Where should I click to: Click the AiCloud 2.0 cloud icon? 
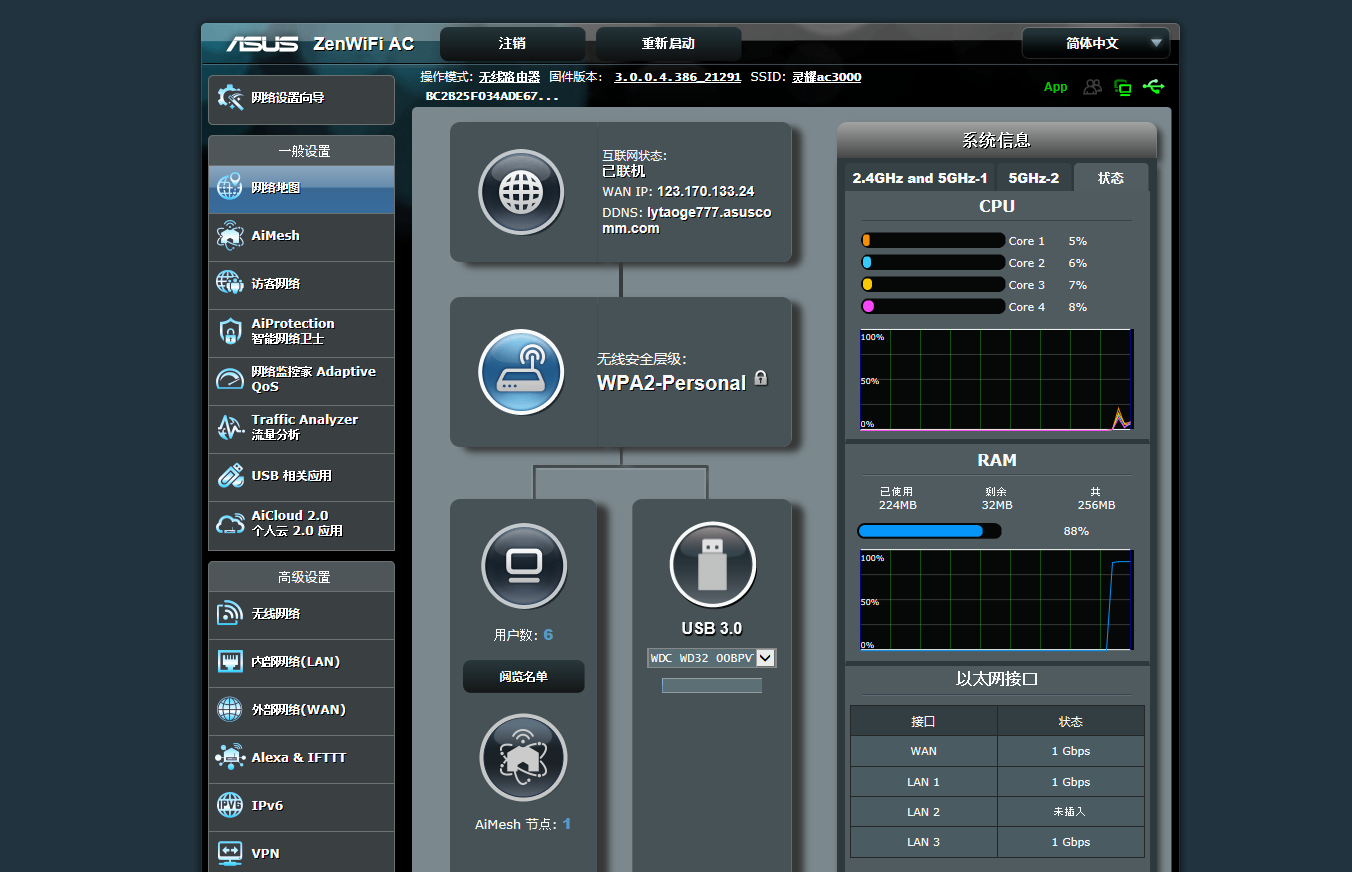click(230, 524)
